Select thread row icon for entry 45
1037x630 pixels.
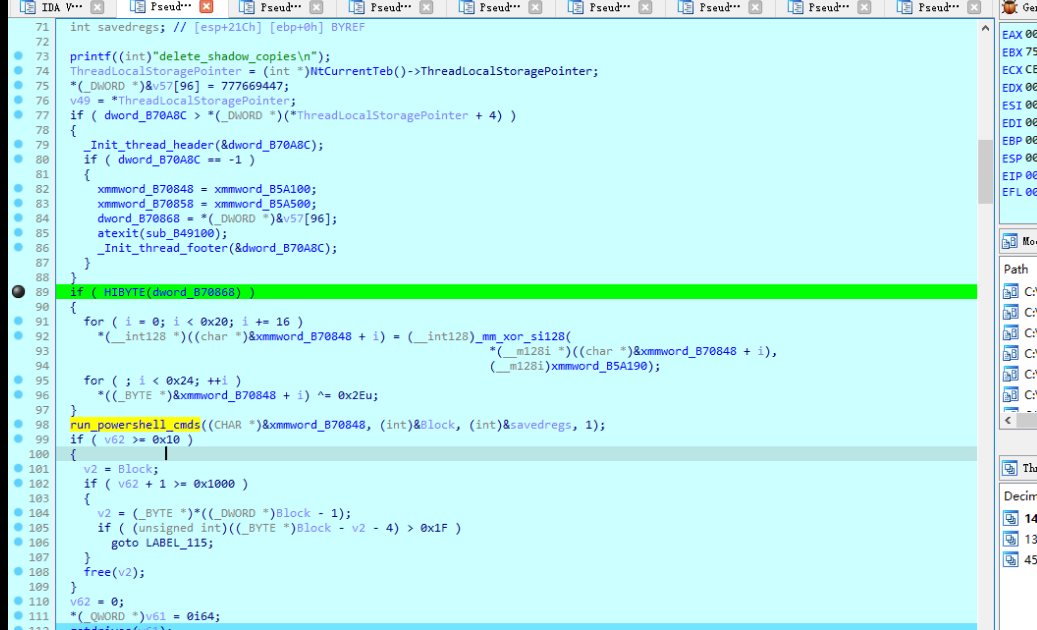pyautogui.click(x=1011, y=559)
